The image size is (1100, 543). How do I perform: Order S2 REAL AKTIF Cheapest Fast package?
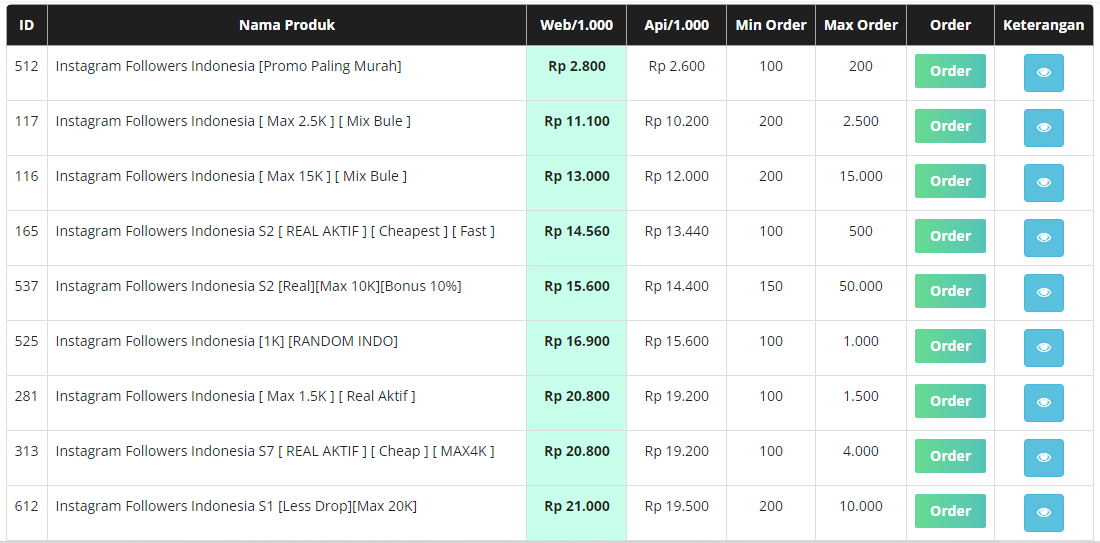click(950, 236)
